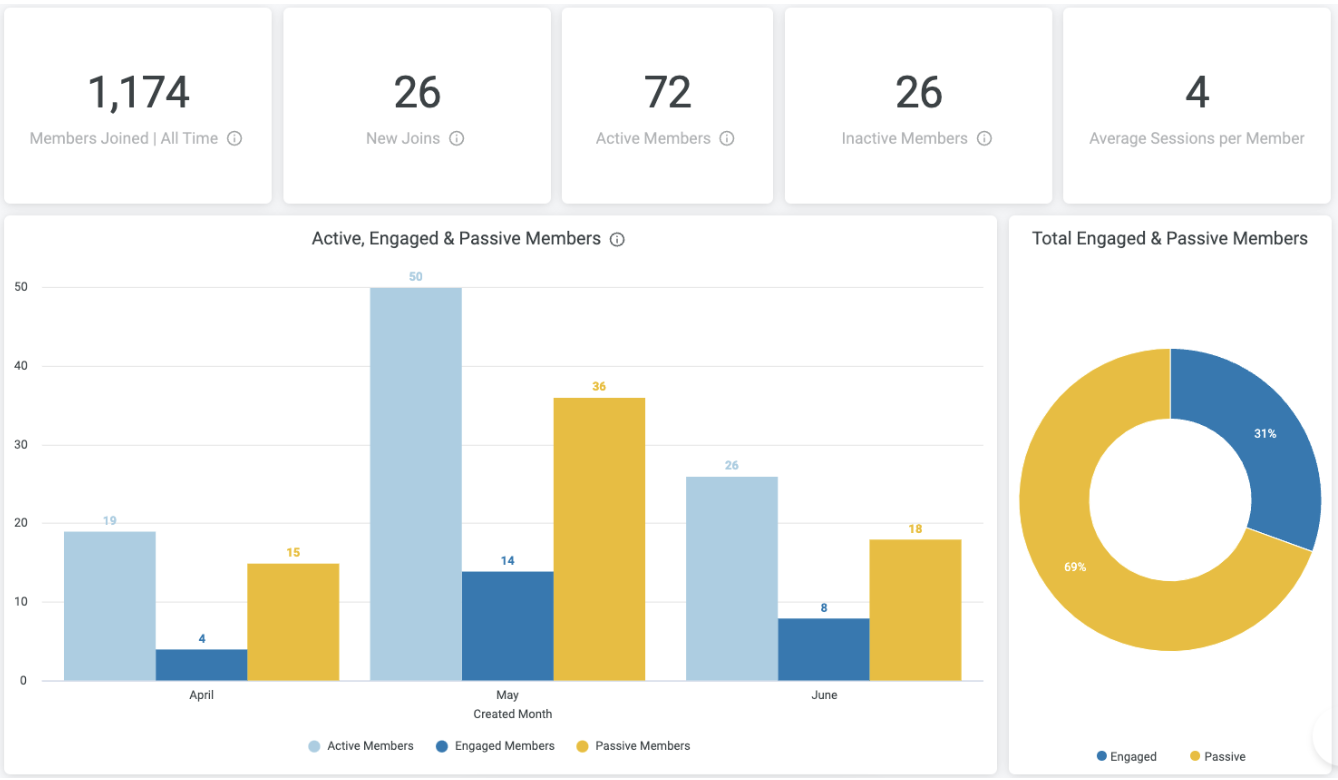Click the 69% Passive donut segment
Image resolution: width=1338 pixels, height=780 pixels.
(x=1075, y=567)
